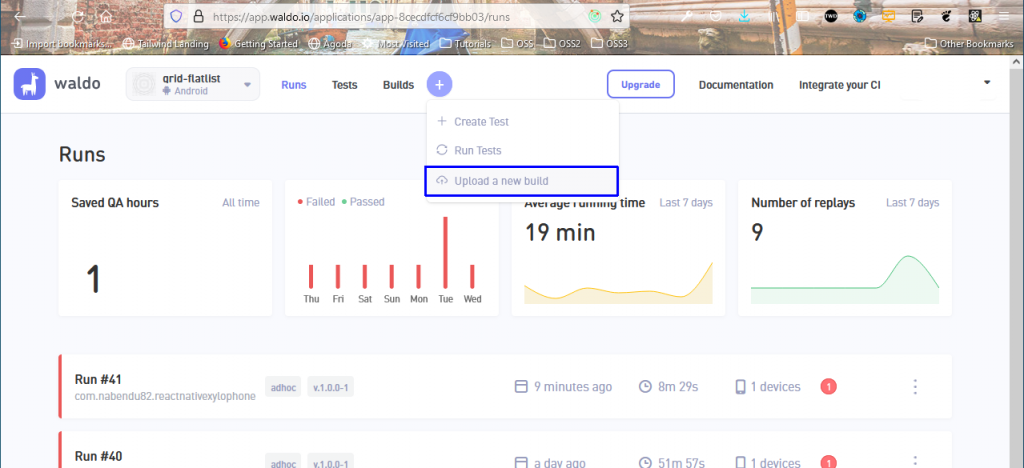Click the GNOME foot extension icon
Viewport: 1024px width, 468px height.
(x=946, y=17)
